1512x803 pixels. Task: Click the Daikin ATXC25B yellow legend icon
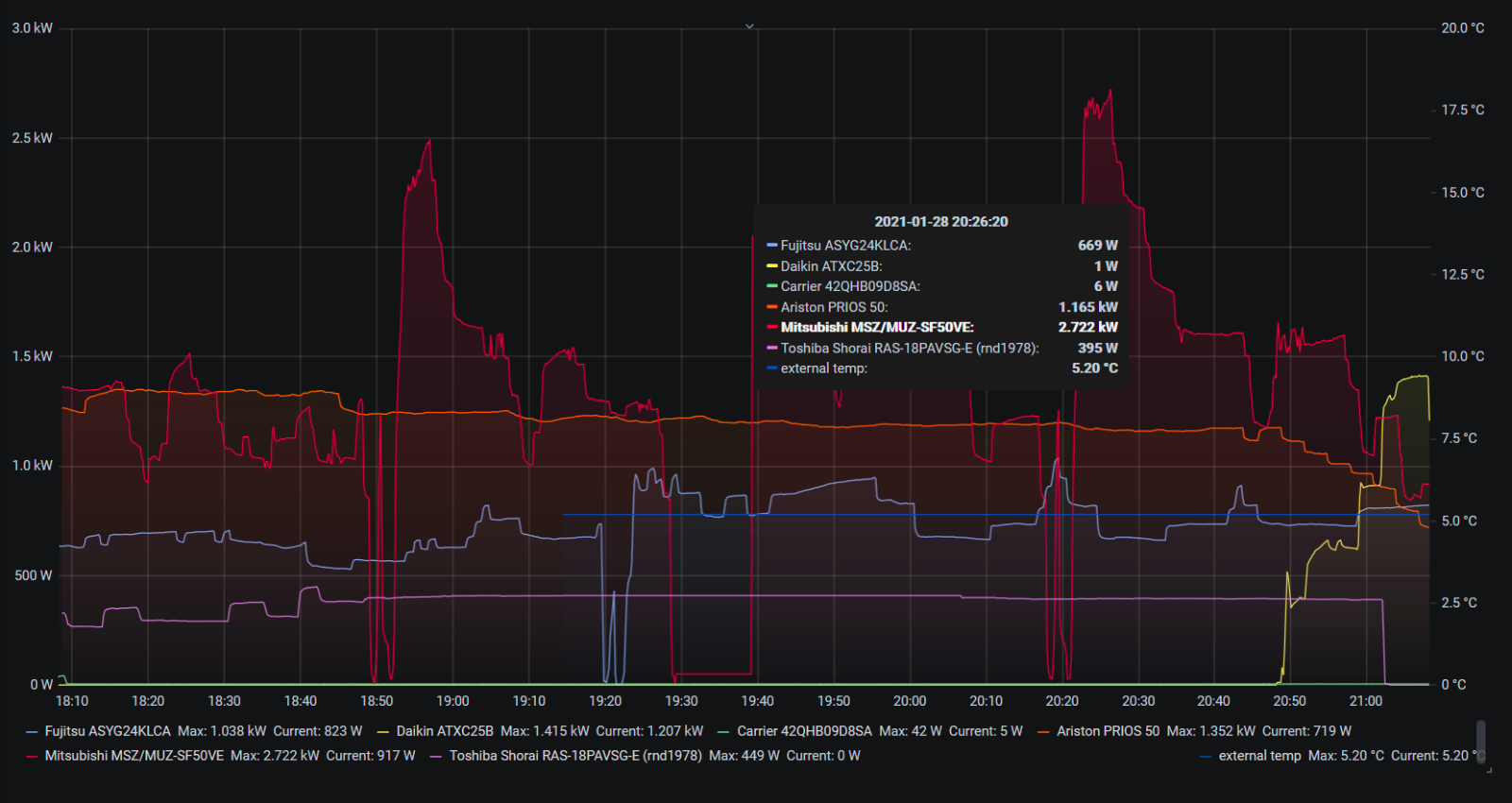[x=383, y=731]
